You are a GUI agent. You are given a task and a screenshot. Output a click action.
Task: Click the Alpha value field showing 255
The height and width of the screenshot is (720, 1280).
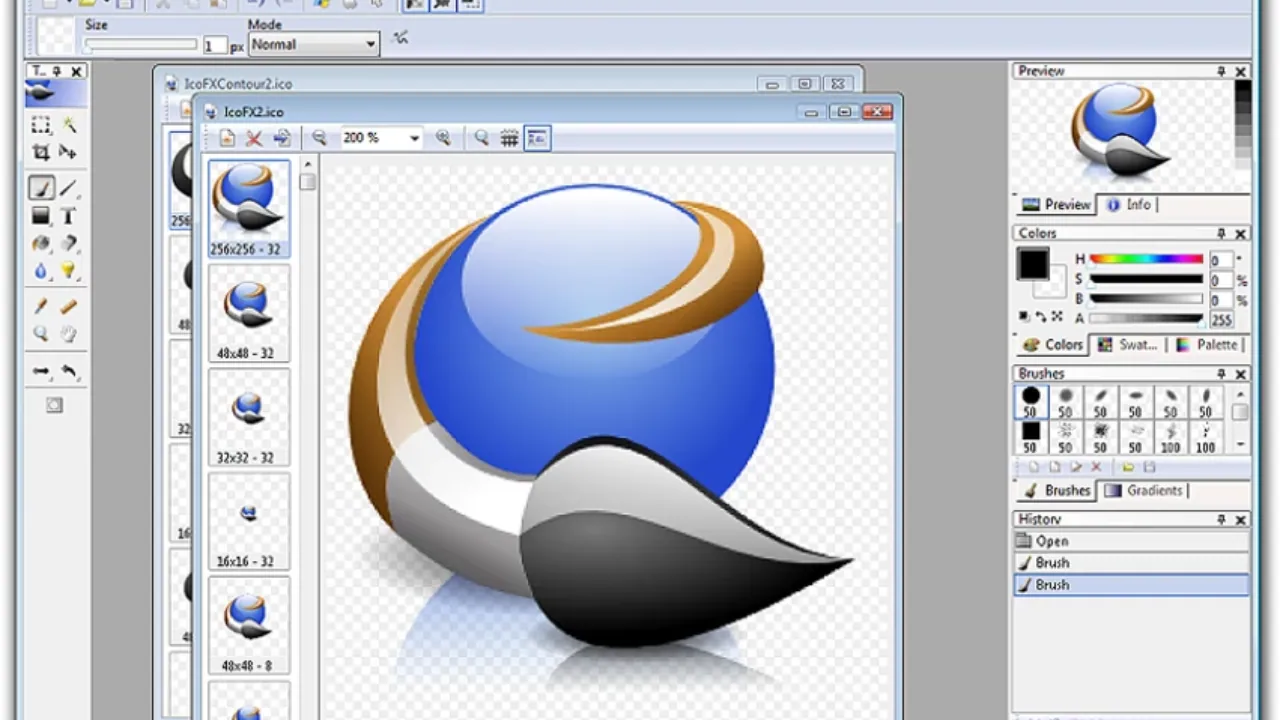click(1221, 320)
